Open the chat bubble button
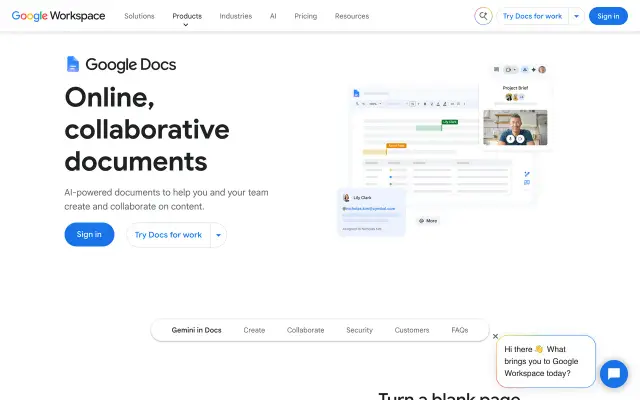The image size is (640, 400). [613, 373]
